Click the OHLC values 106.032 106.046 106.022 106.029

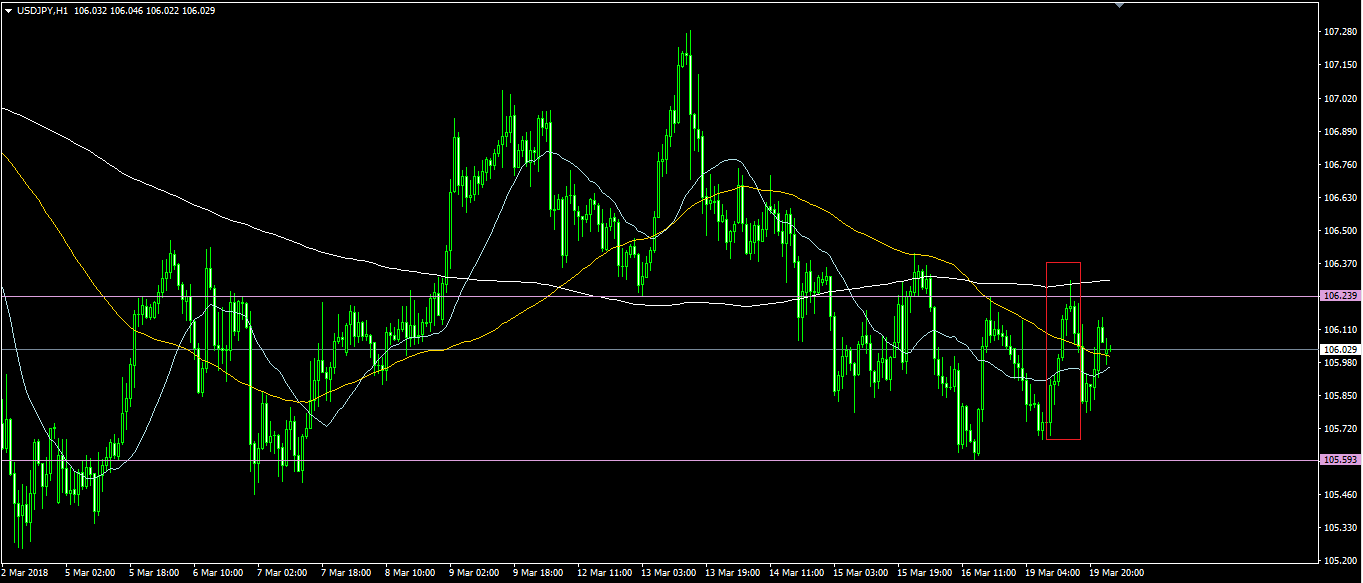click(x=144, y=10)
